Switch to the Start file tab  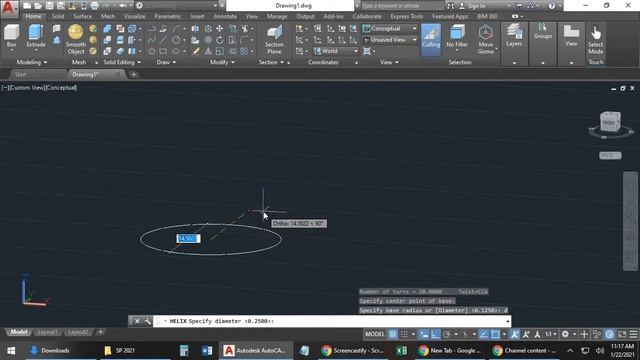20,75
